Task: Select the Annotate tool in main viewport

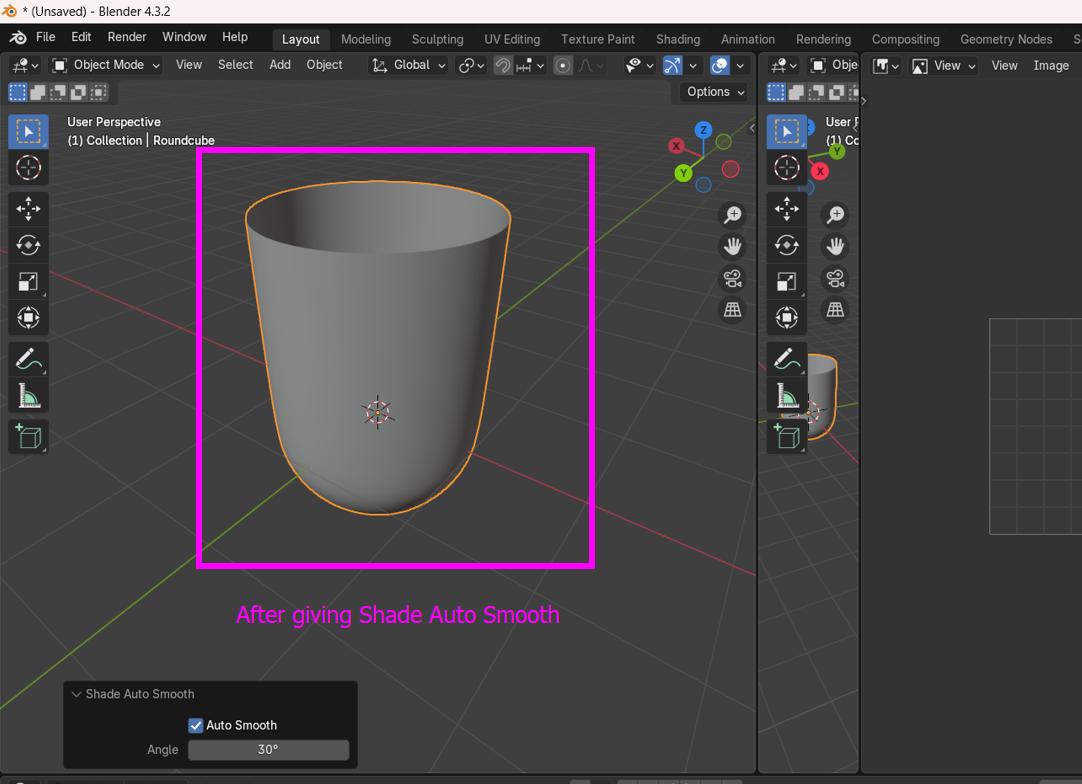Action: 28,359
